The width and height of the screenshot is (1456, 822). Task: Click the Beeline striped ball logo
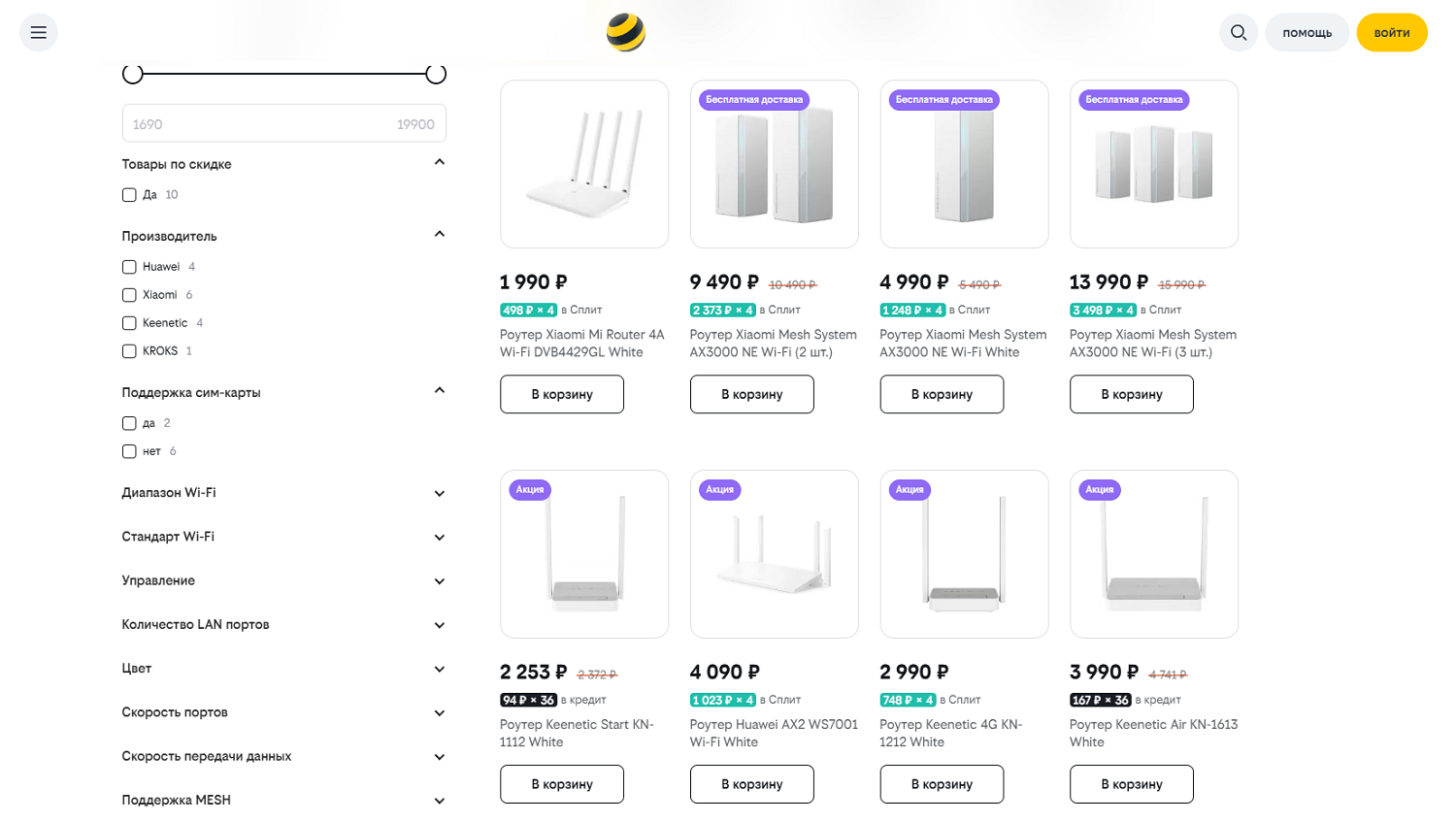626,32
